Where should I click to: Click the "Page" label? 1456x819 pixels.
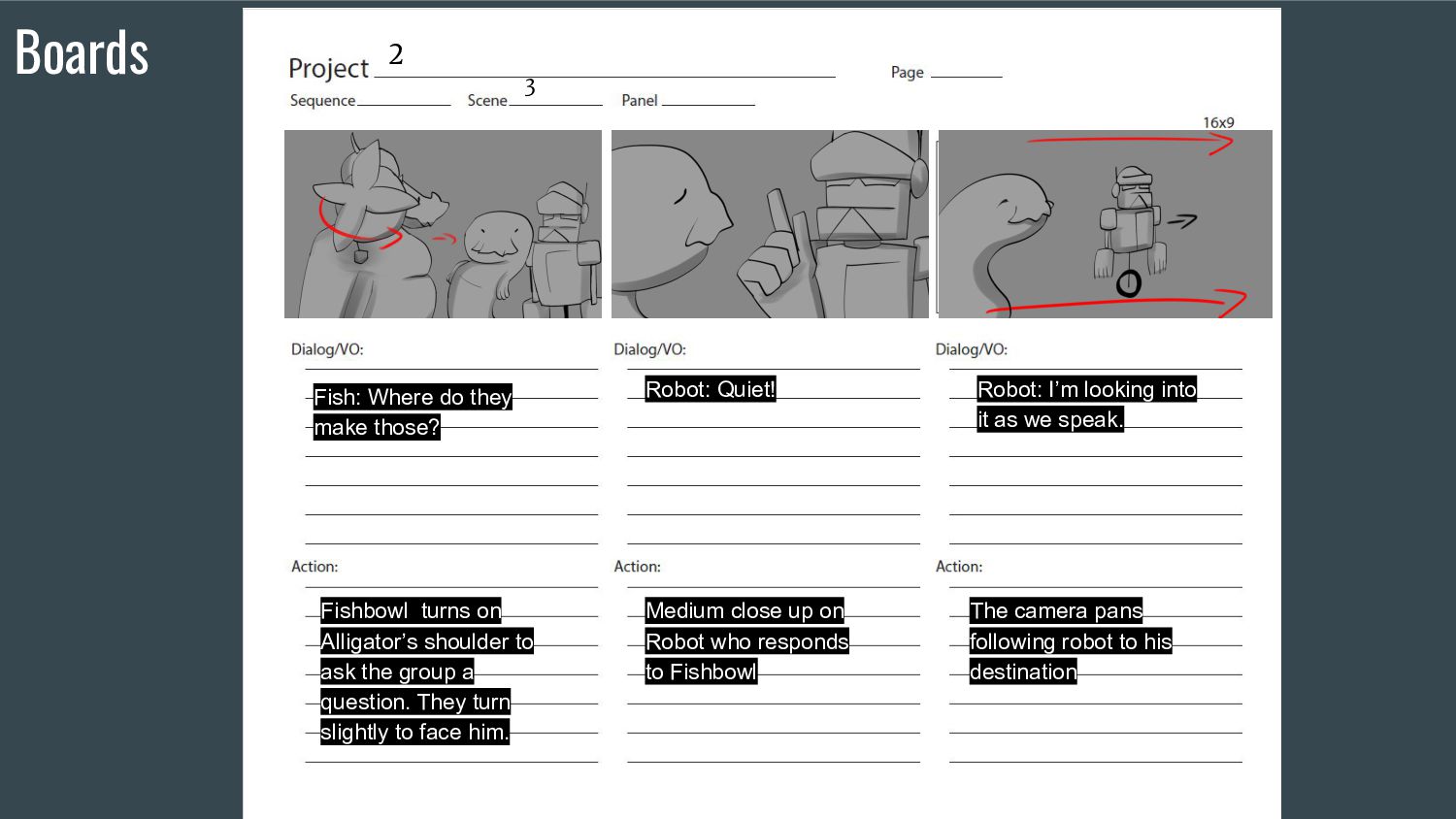908,73
